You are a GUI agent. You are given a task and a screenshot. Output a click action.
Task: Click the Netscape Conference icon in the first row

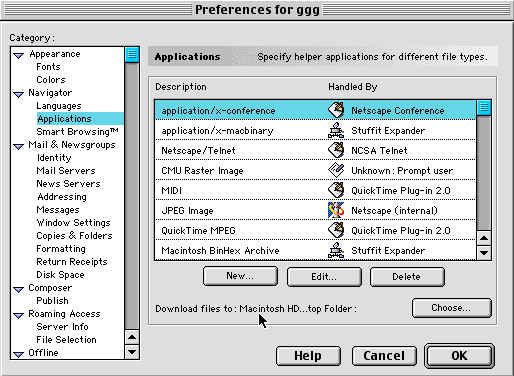(x=336, y=110)
